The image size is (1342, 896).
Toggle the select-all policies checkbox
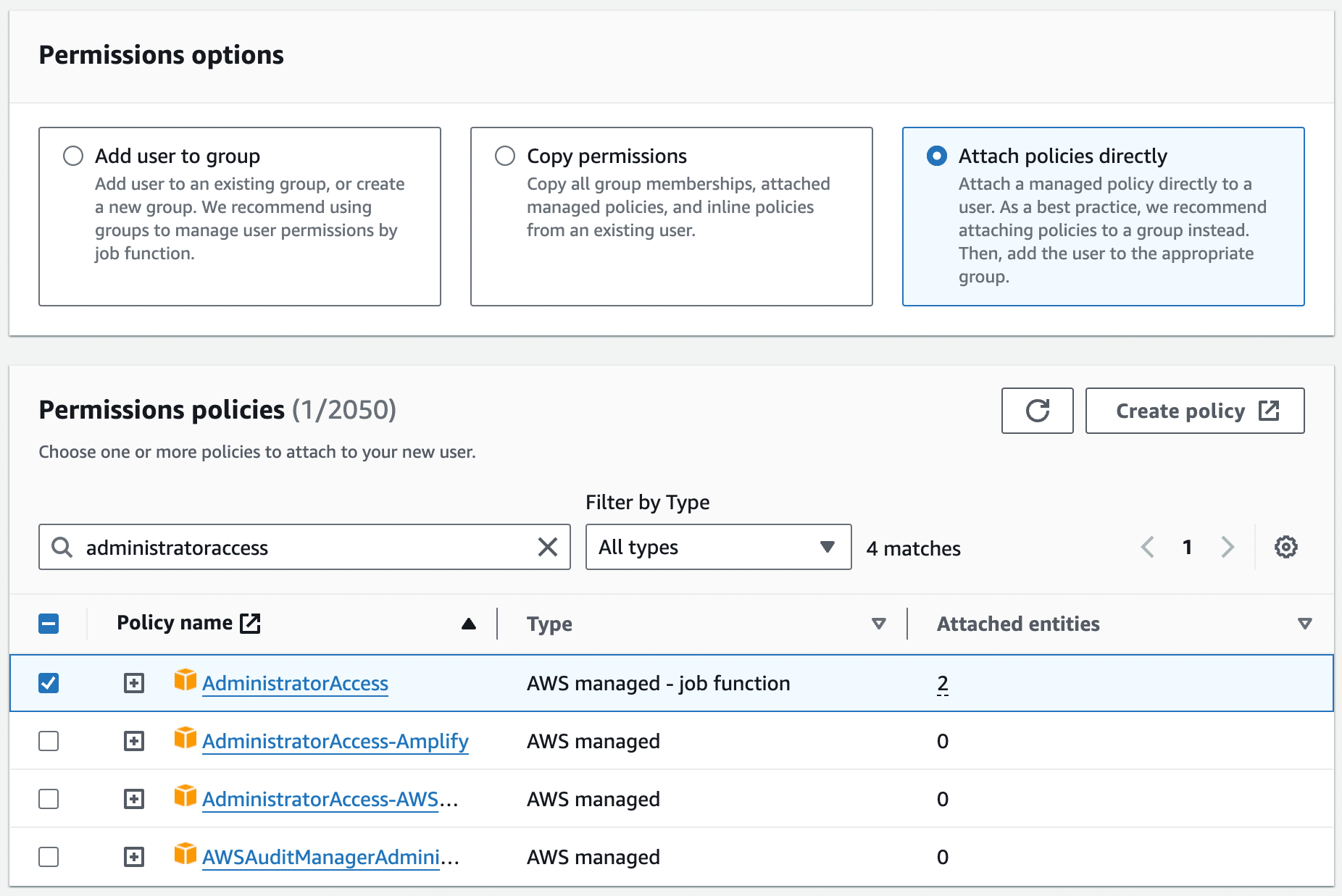(49, 624)
